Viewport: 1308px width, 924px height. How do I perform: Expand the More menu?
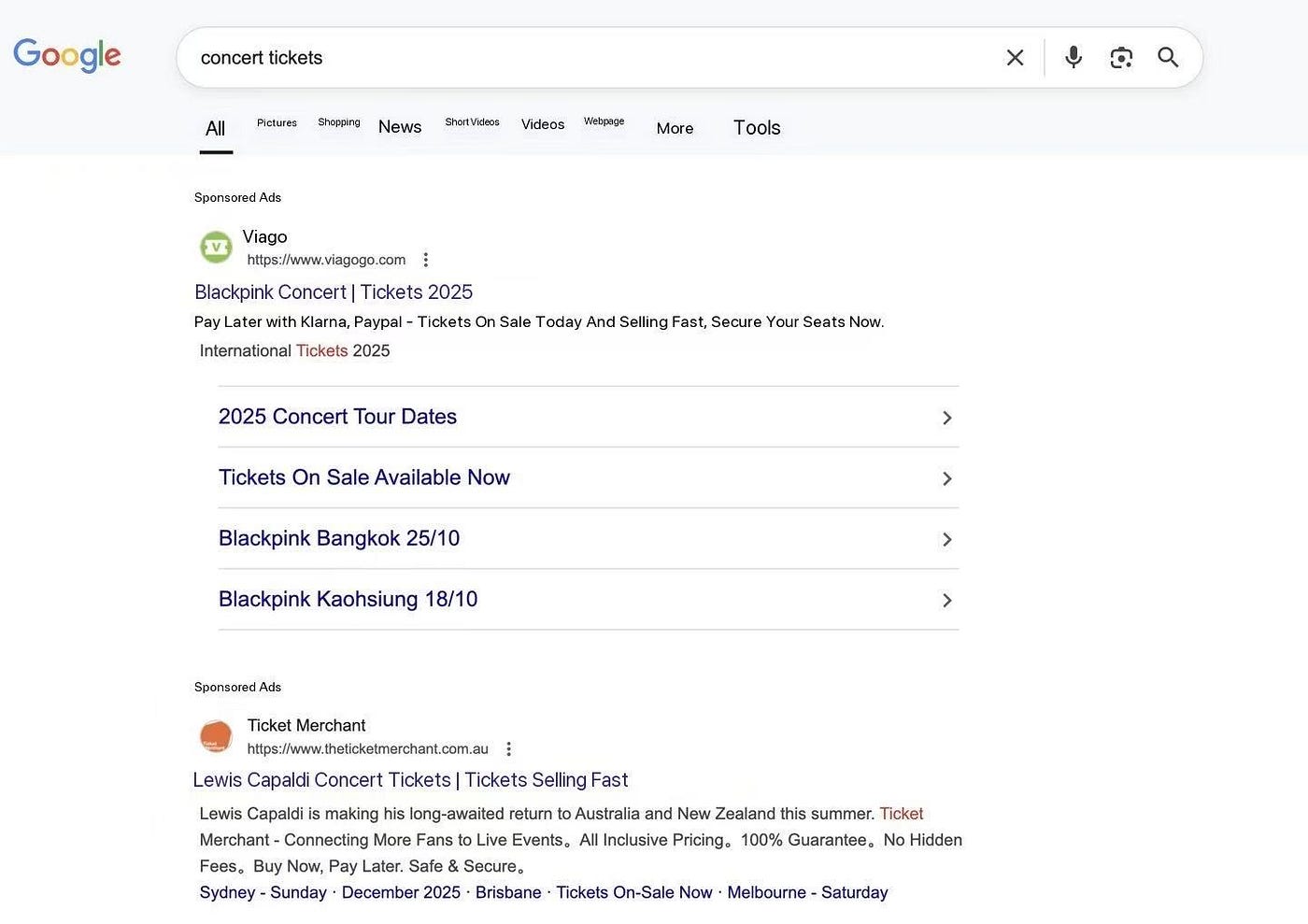(675, 129)
